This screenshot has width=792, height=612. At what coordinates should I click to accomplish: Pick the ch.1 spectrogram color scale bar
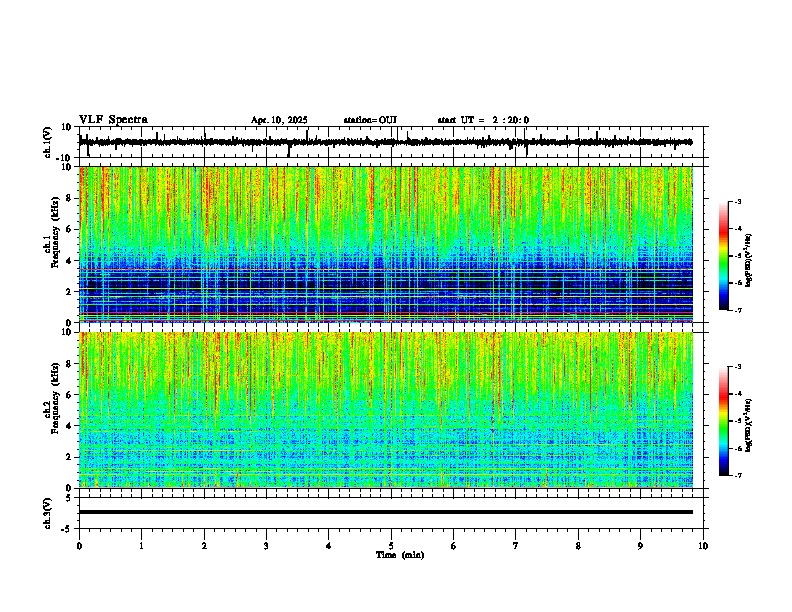(724, 256)
